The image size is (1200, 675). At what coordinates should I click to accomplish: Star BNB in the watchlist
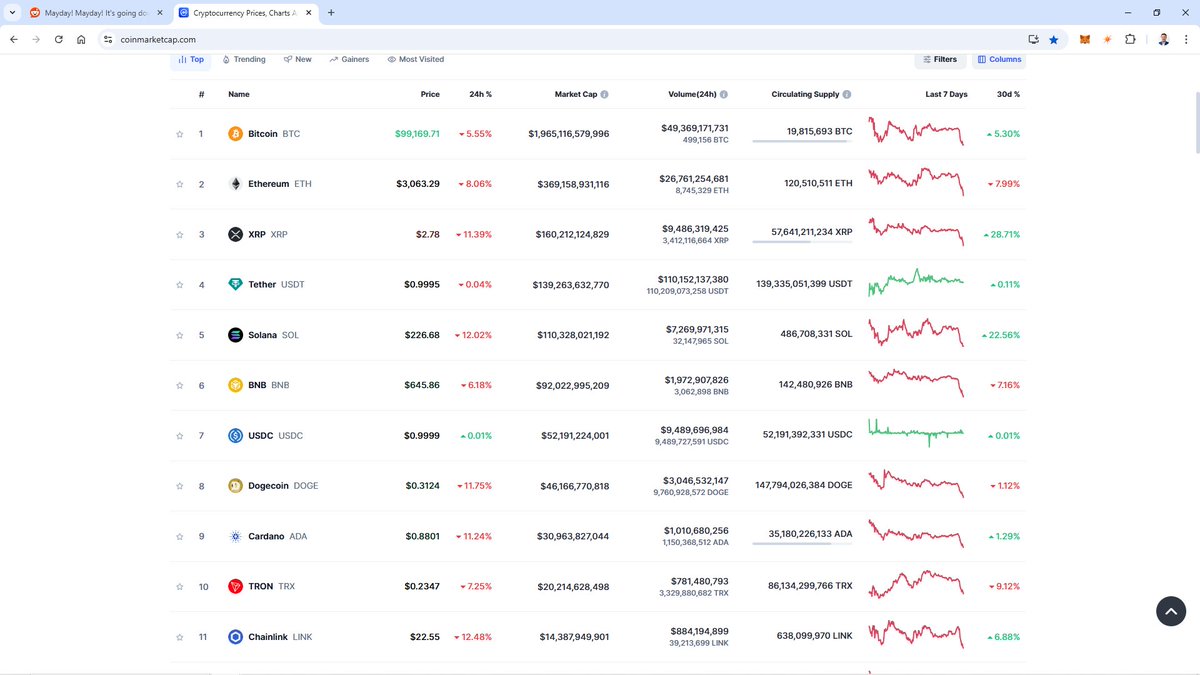(180, 385)
